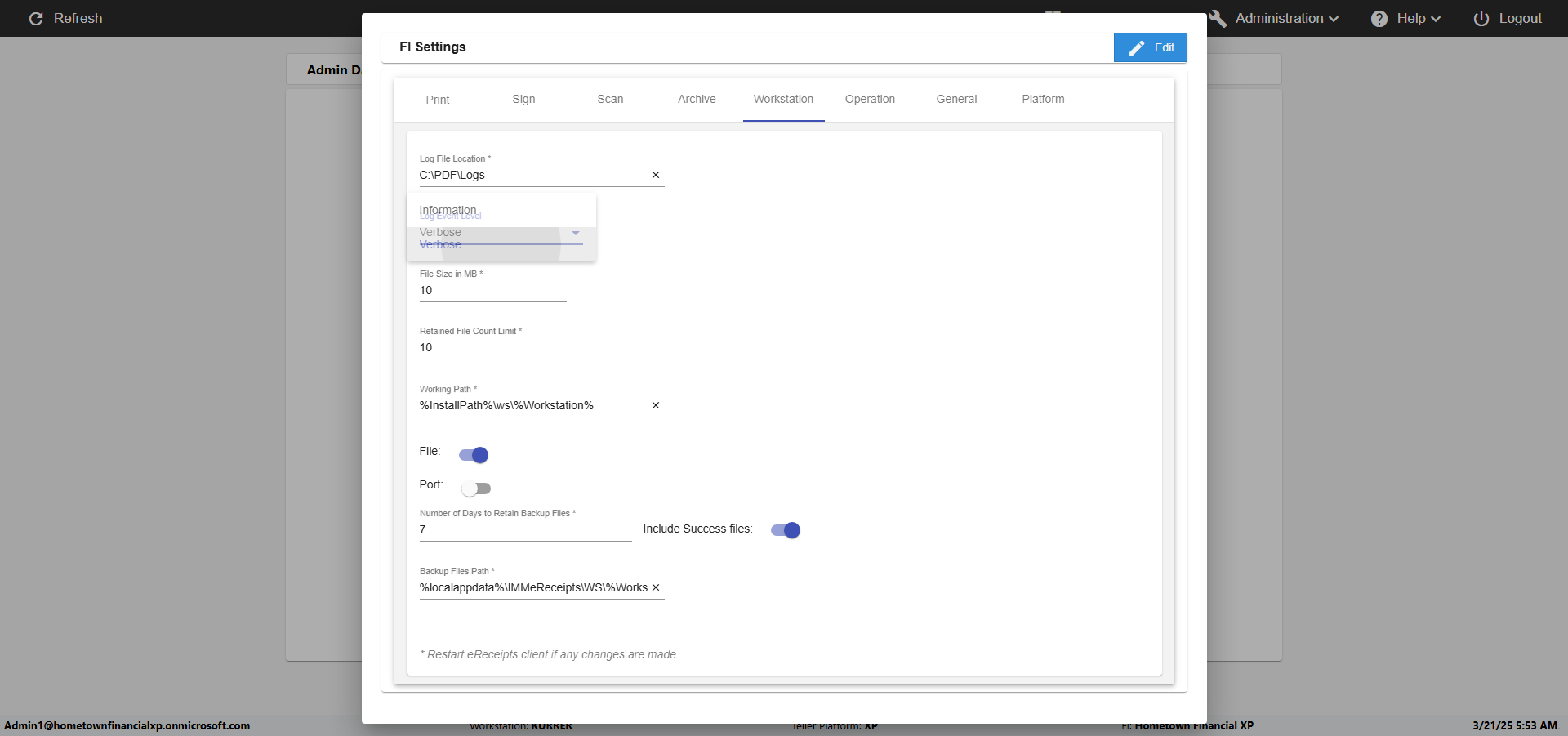Click the Log File Location text field
Image resolution: width=1568 pixels, height=736 pixels.
[533, 175]
